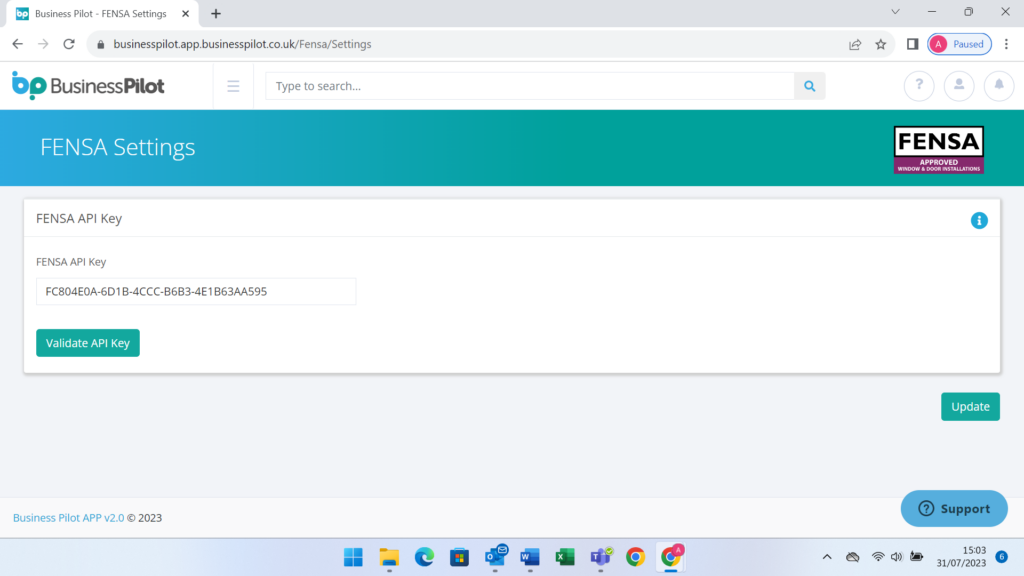Open the volume control
Image resolution: width=1024 pixels, height=576 pixels.
[x=897, y=557]
